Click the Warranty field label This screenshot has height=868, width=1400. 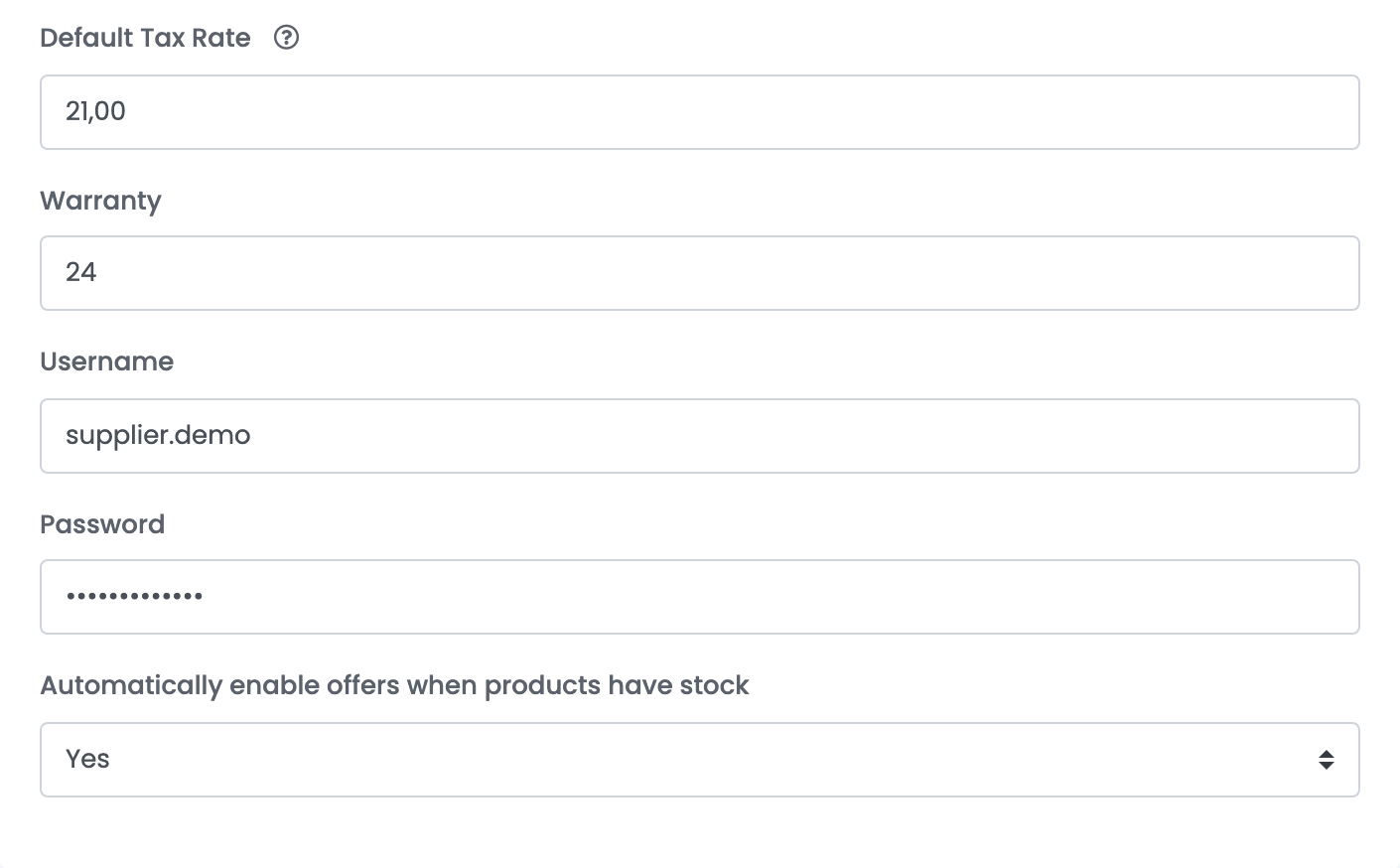click(x=100, y=201)
